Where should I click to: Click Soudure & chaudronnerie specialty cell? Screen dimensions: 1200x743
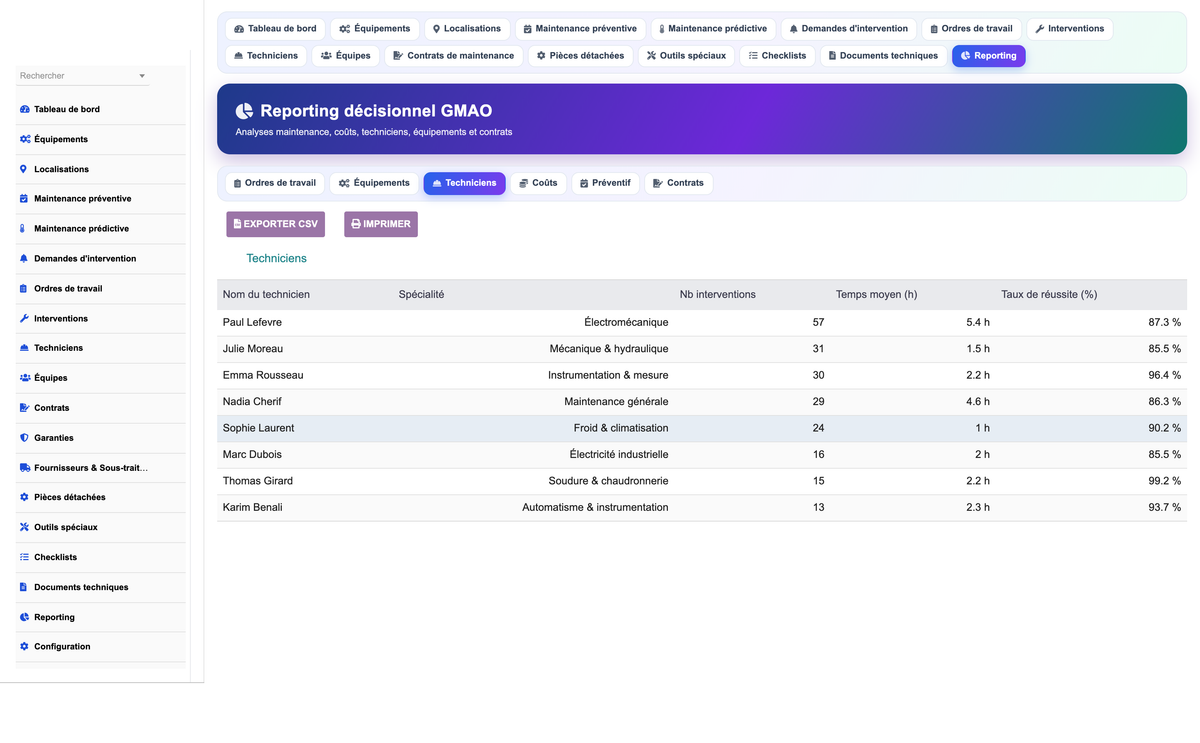[608, 481]
